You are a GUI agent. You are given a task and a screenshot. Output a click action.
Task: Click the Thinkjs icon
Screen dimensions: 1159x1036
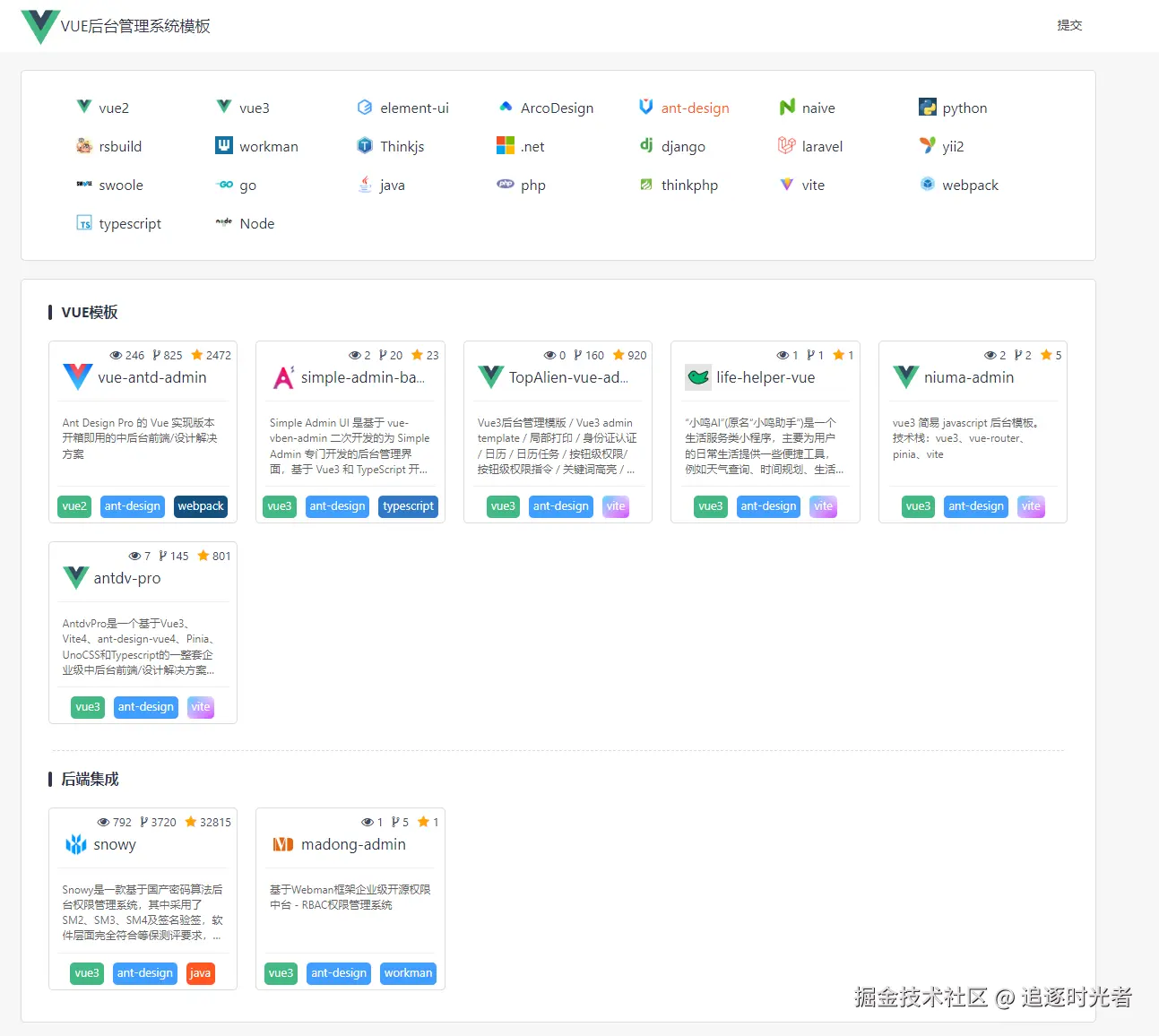pyautogui.click(x=365, y=145)
